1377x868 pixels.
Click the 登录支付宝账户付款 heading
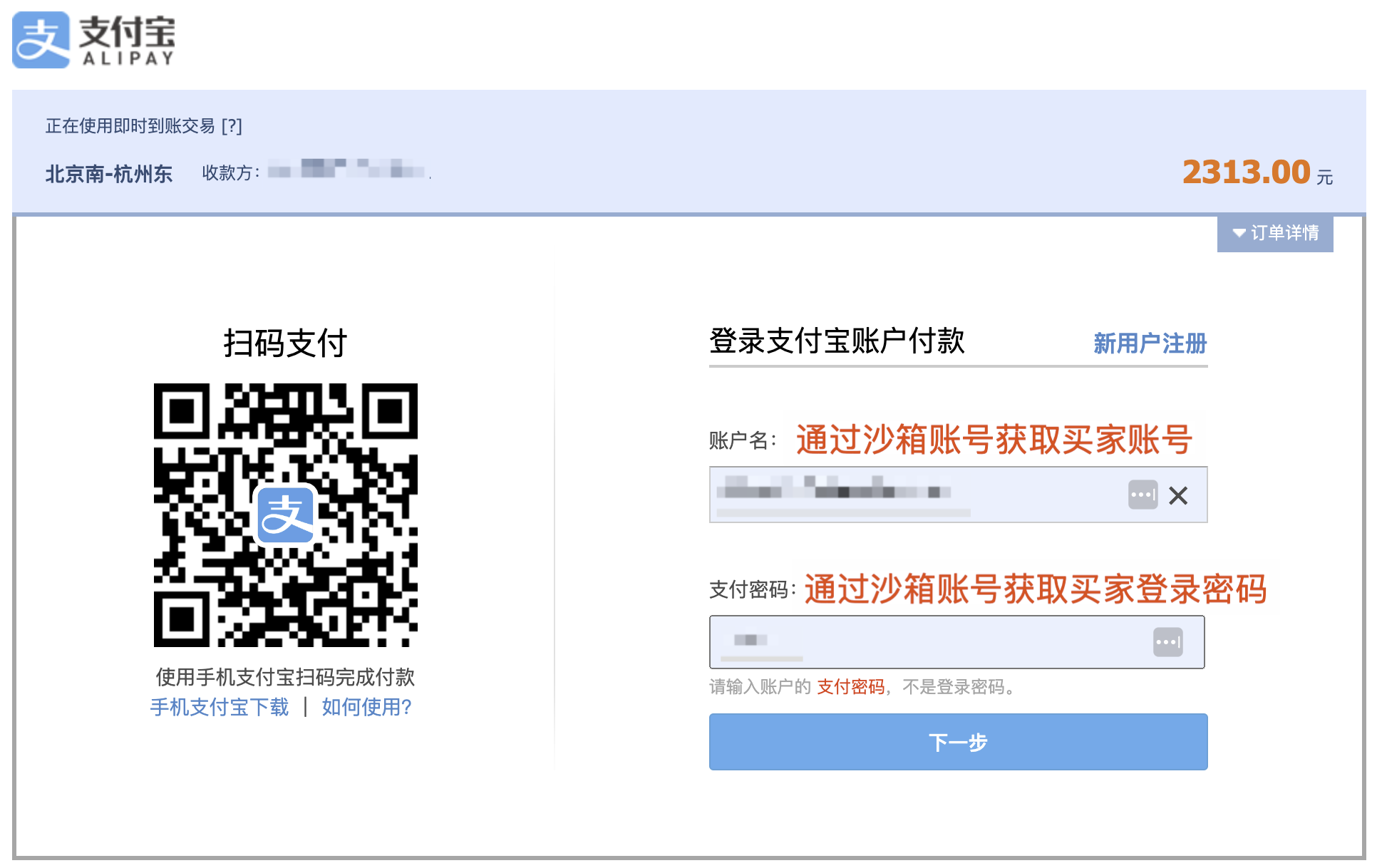[837, 341]
